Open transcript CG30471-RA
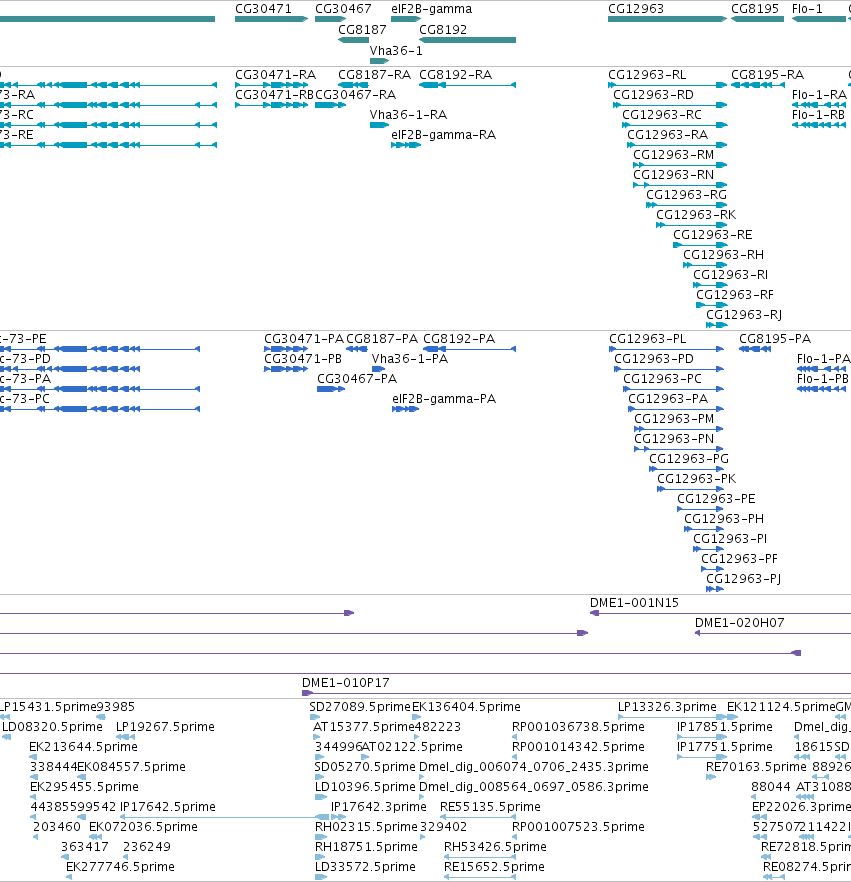Viewport: 851px width, 882px height. (276, 75)
